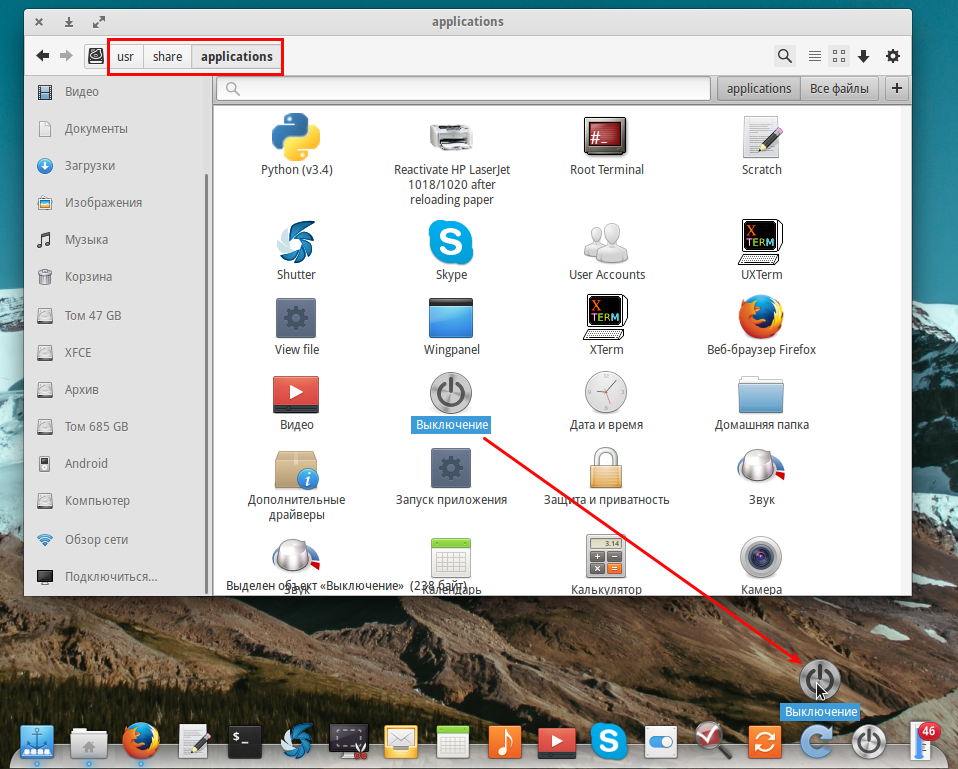Switch to list view mode
958x769 pixels.
coord(814,56)
